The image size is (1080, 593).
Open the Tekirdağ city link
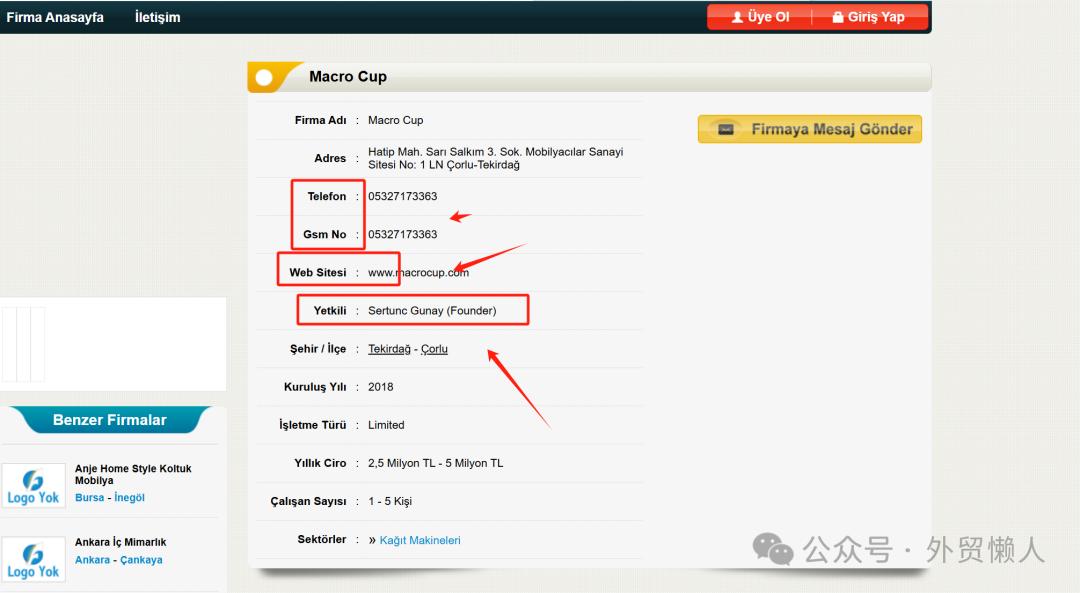pyautogui.click(x=389, y=349)
